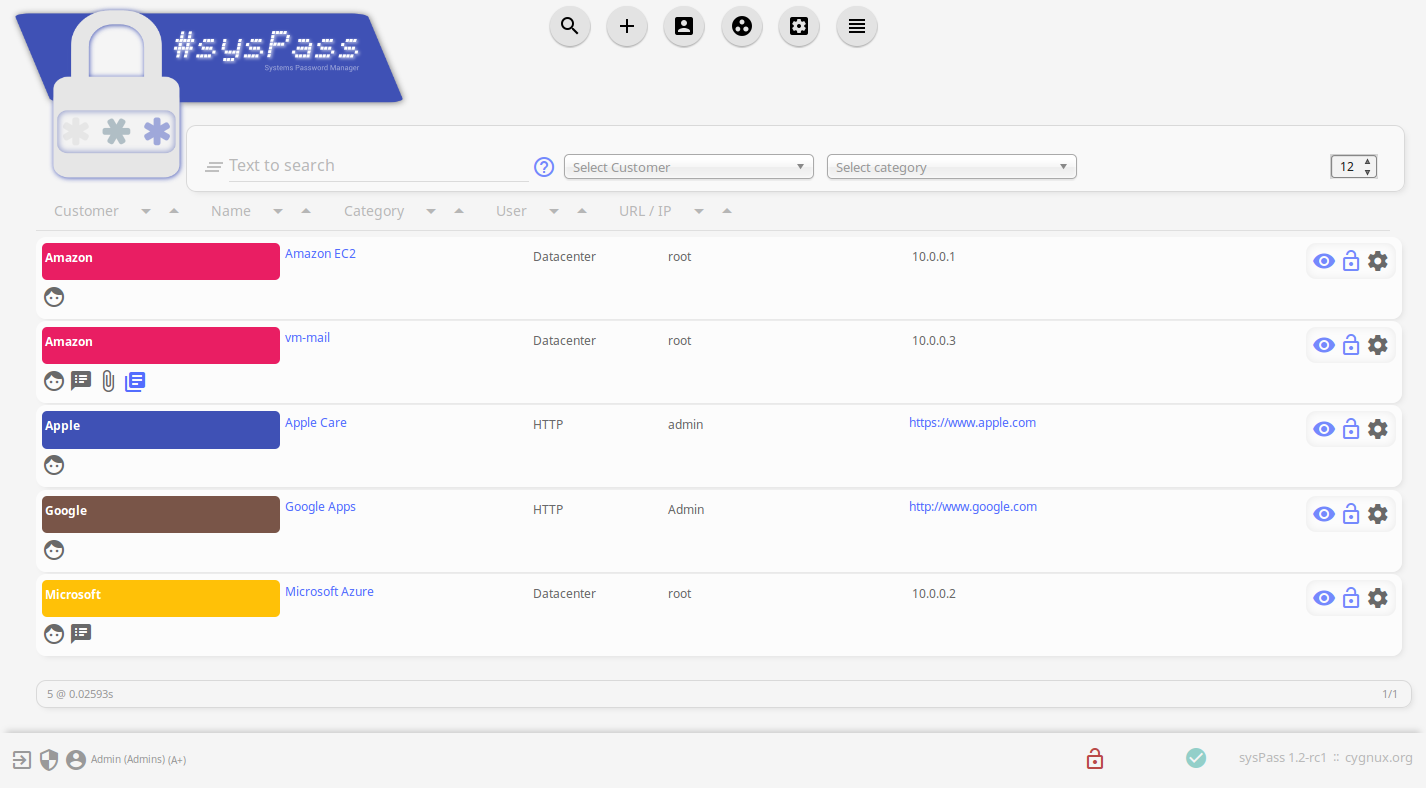Show password with eye icon for Google Apps

point(1324,514)
